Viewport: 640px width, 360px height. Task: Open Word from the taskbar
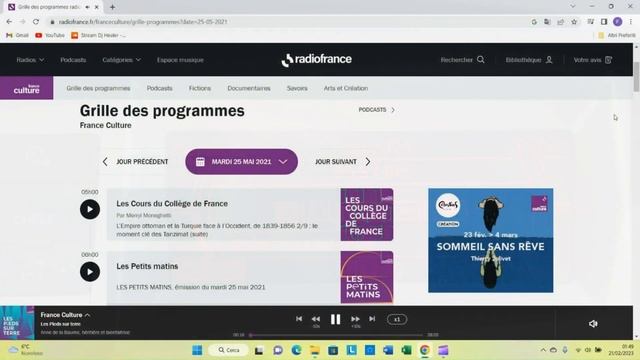tap(388, 350)
